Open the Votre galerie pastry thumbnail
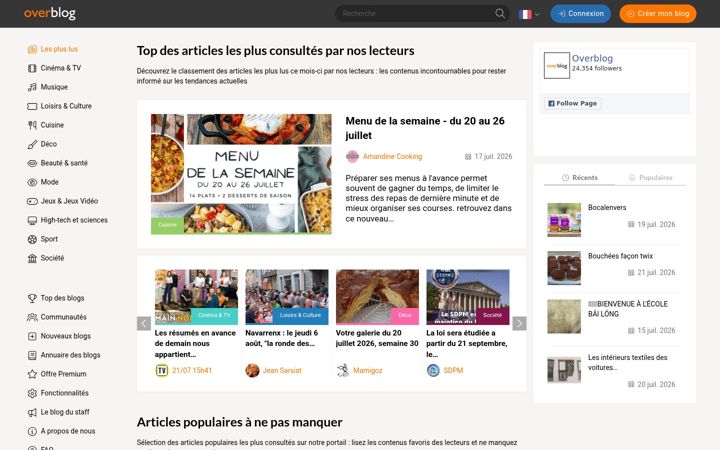Screen dimensions: 720x450 (377, 297)
